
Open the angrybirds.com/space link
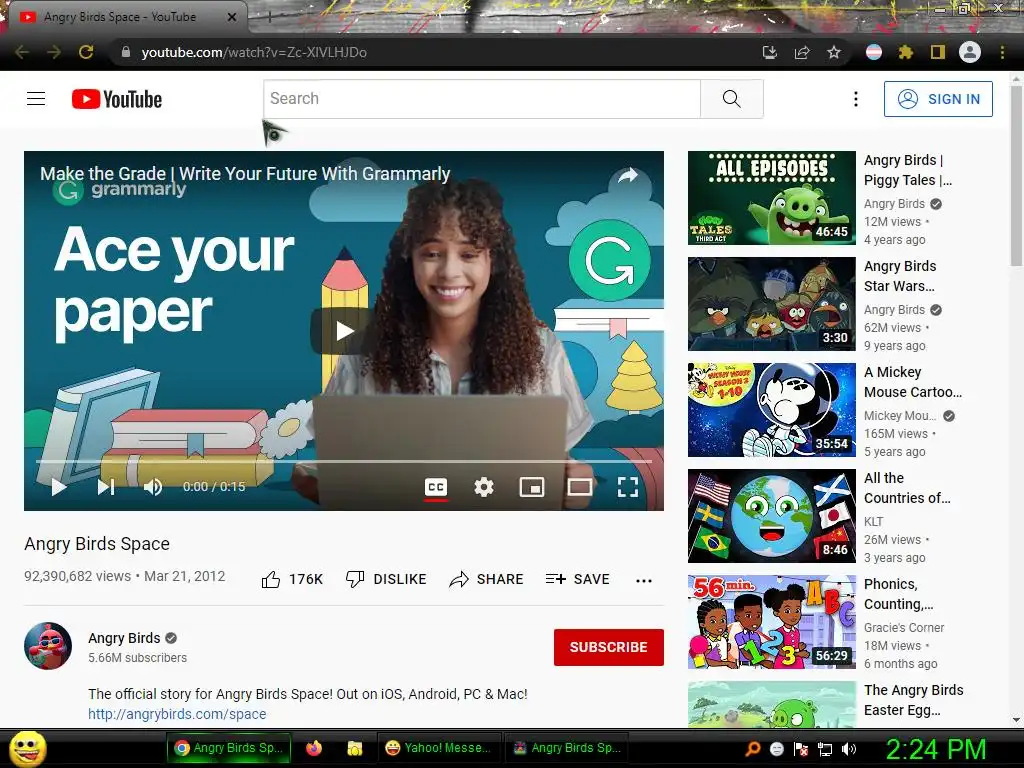[x=177, y=714]
